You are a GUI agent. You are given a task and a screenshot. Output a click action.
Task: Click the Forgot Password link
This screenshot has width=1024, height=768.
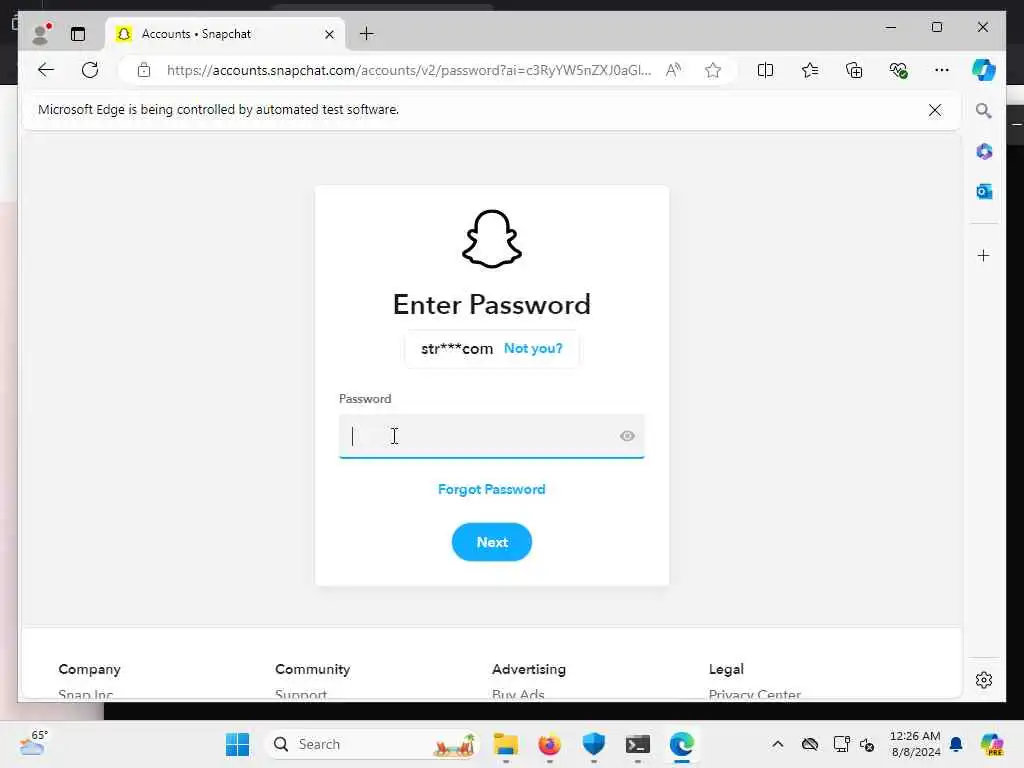(x=492, y=489)
